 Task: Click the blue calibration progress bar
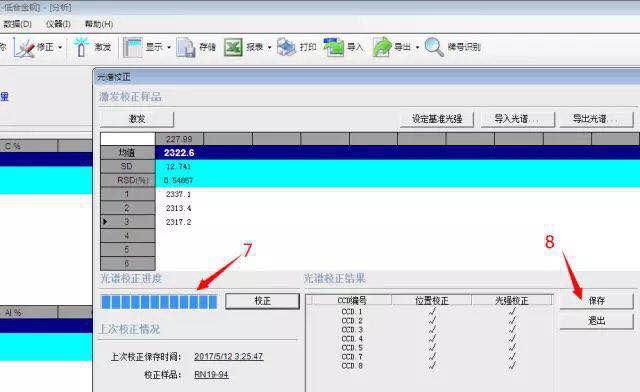[159, 302]
